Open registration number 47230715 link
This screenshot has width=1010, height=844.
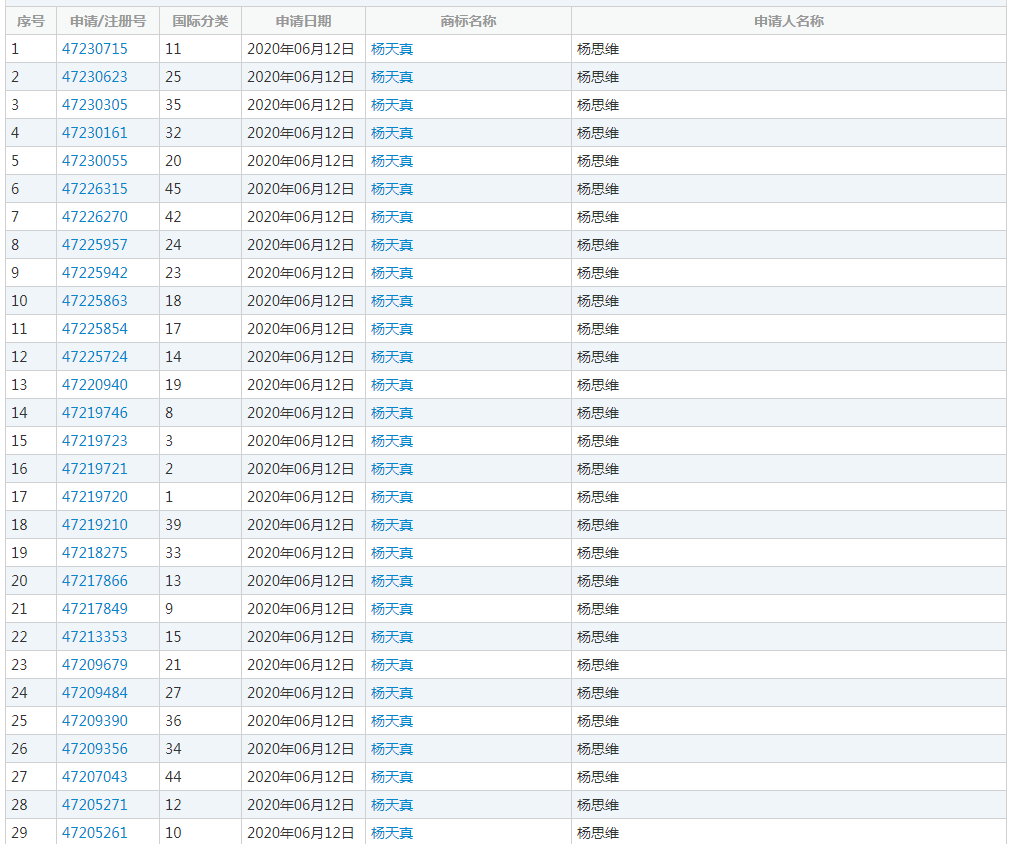tap(95, 49)
